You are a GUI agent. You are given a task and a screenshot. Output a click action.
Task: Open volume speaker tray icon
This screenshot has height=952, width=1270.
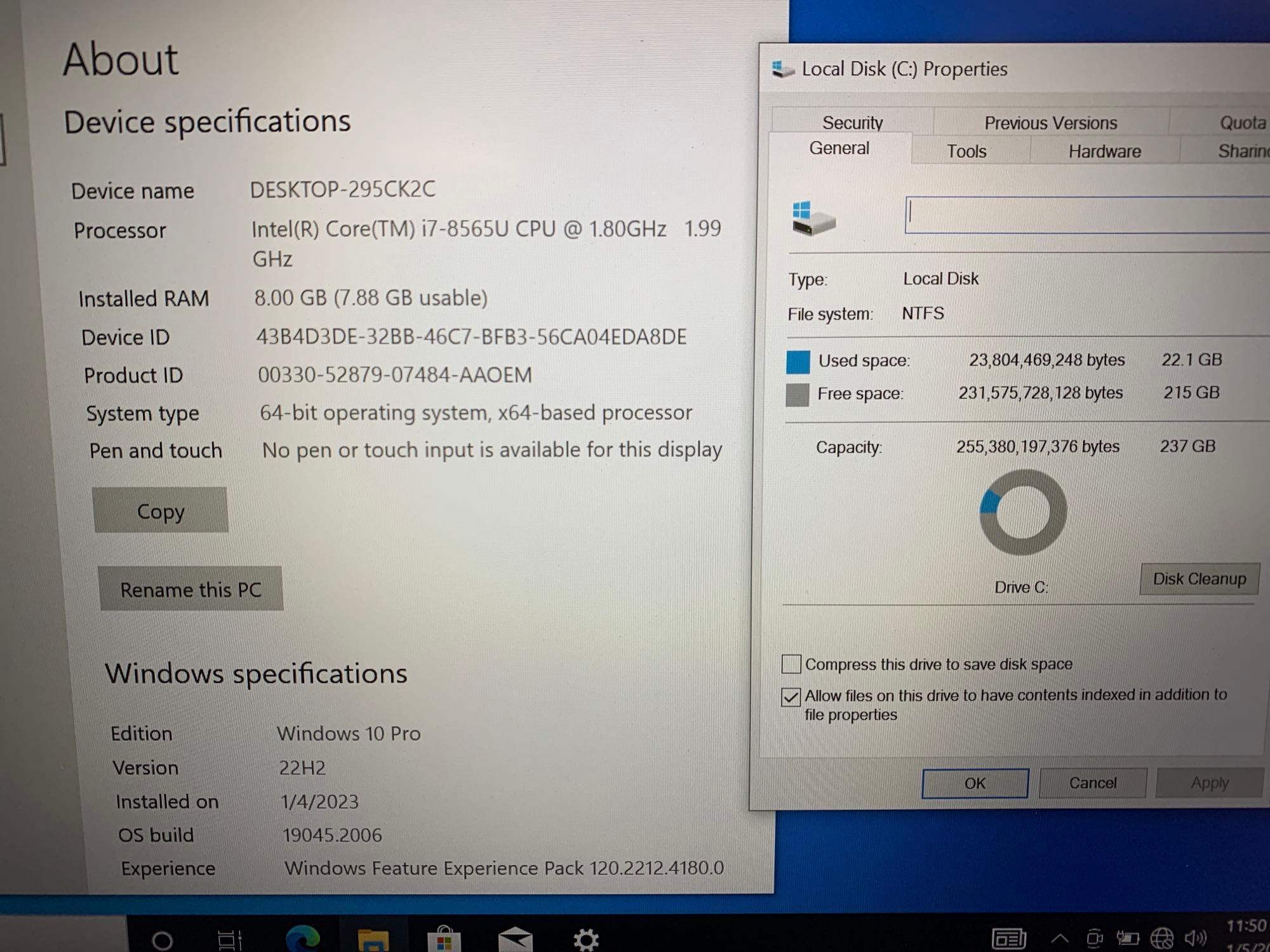[x=1196, y=937]
